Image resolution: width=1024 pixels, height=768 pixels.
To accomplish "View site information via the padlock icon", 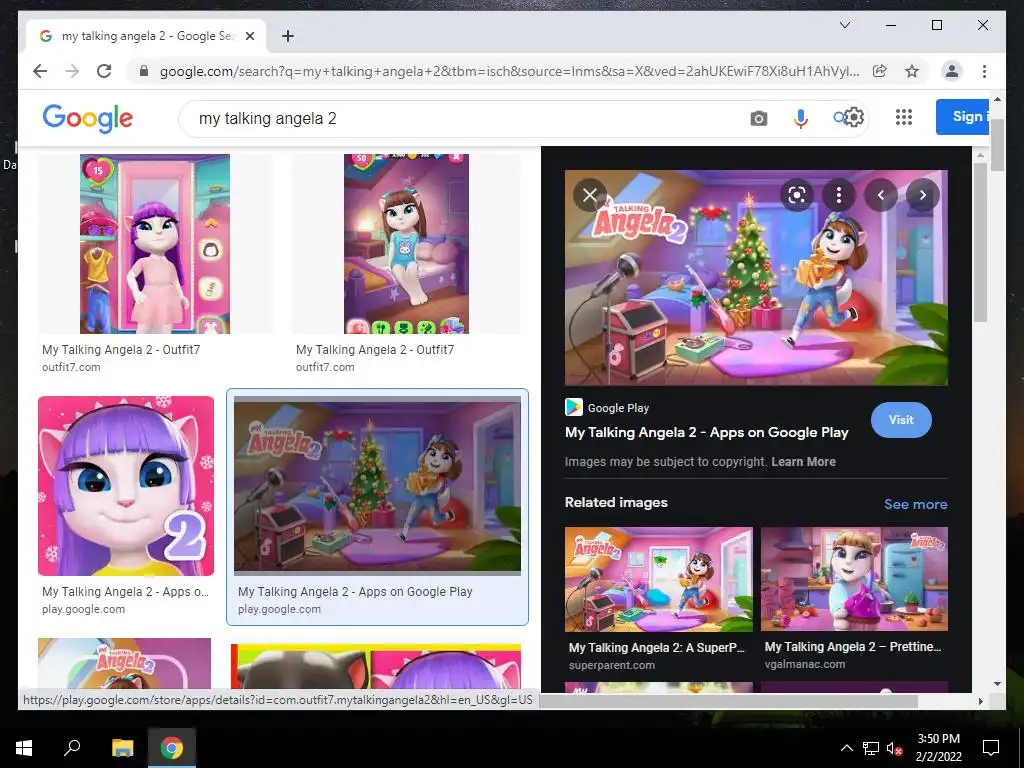I will coord(144,71).
